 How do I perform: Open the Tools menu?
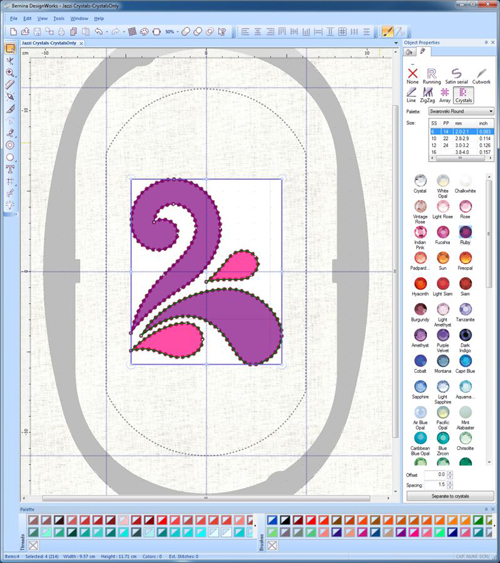pyautogui.click(x=59, y=18)
